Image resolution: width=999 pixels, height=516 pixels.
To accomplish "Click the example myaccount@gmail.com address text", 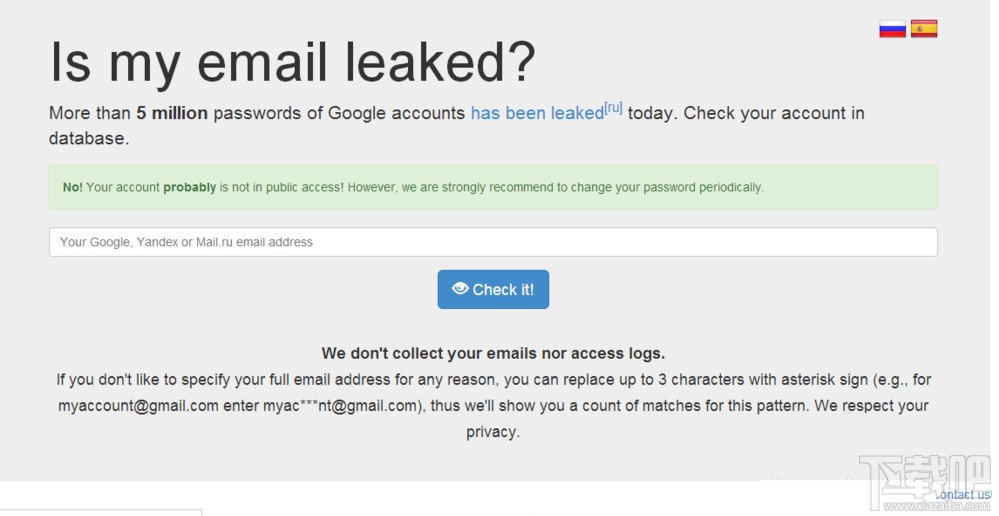I will [x=138, y=406].
